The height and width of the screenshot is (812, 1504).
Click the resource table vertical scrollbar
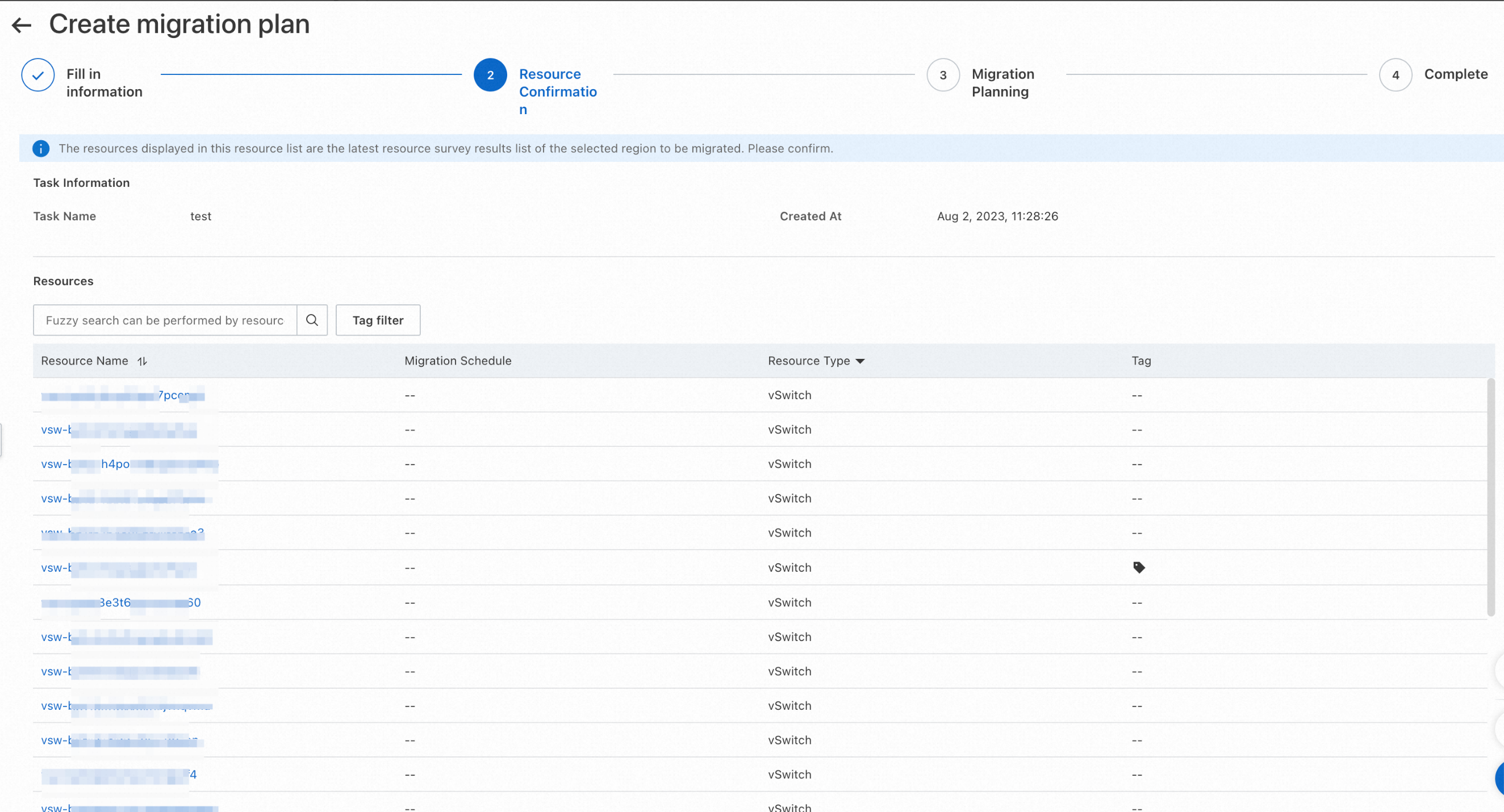1490,496
